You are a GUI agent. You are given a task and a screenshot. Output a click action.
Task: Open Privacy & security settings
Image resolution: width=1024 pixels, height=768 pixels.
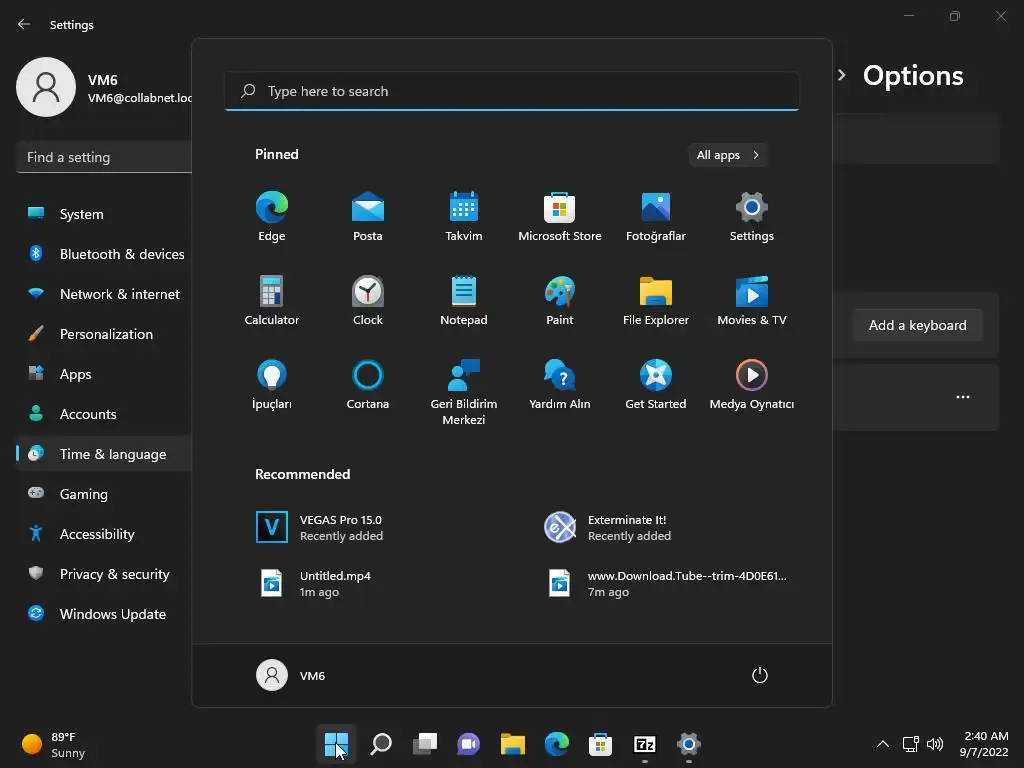104,574
